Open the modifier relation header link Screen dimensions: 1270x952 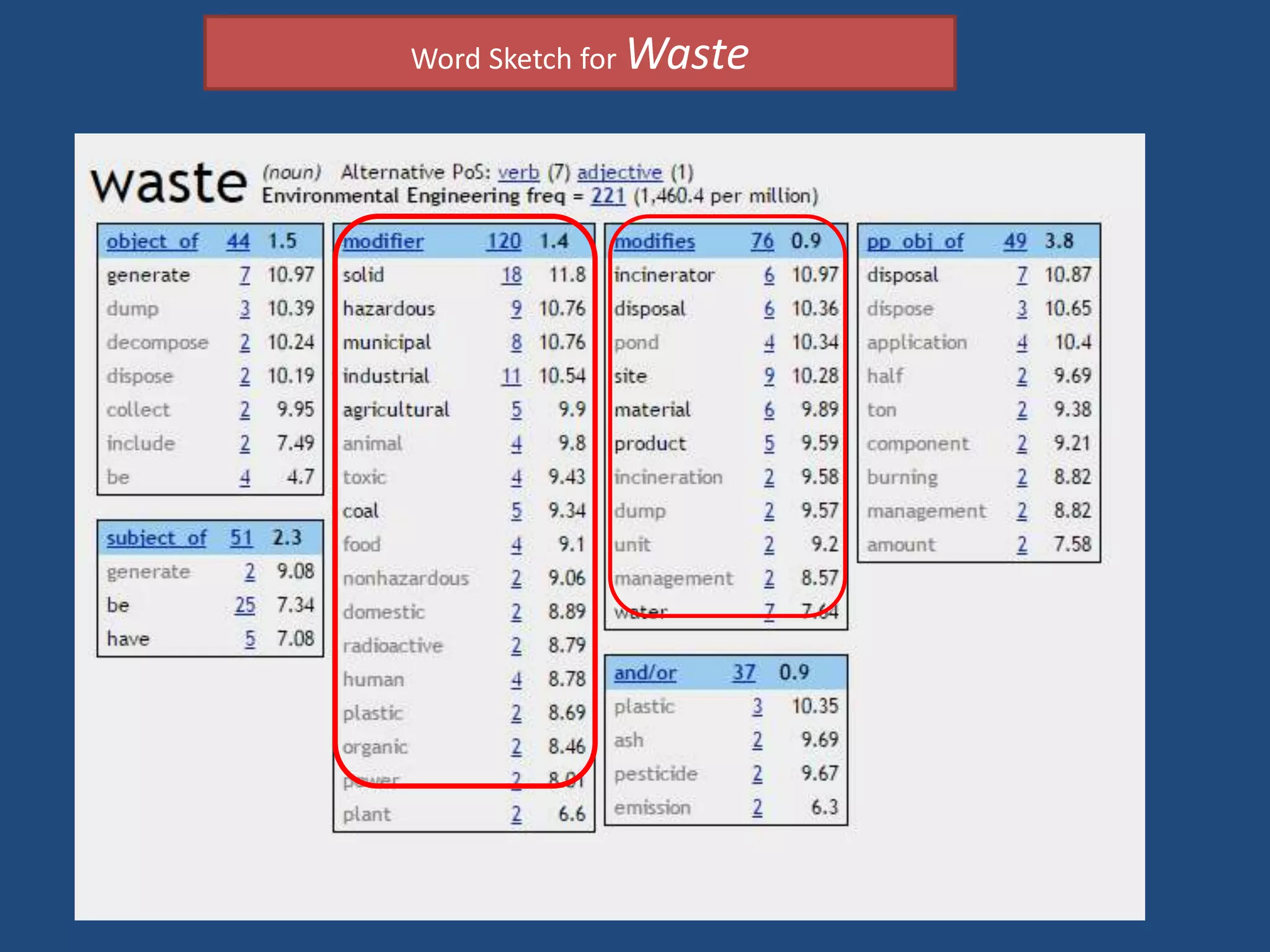pyautogui.click(x=383, y=241)
